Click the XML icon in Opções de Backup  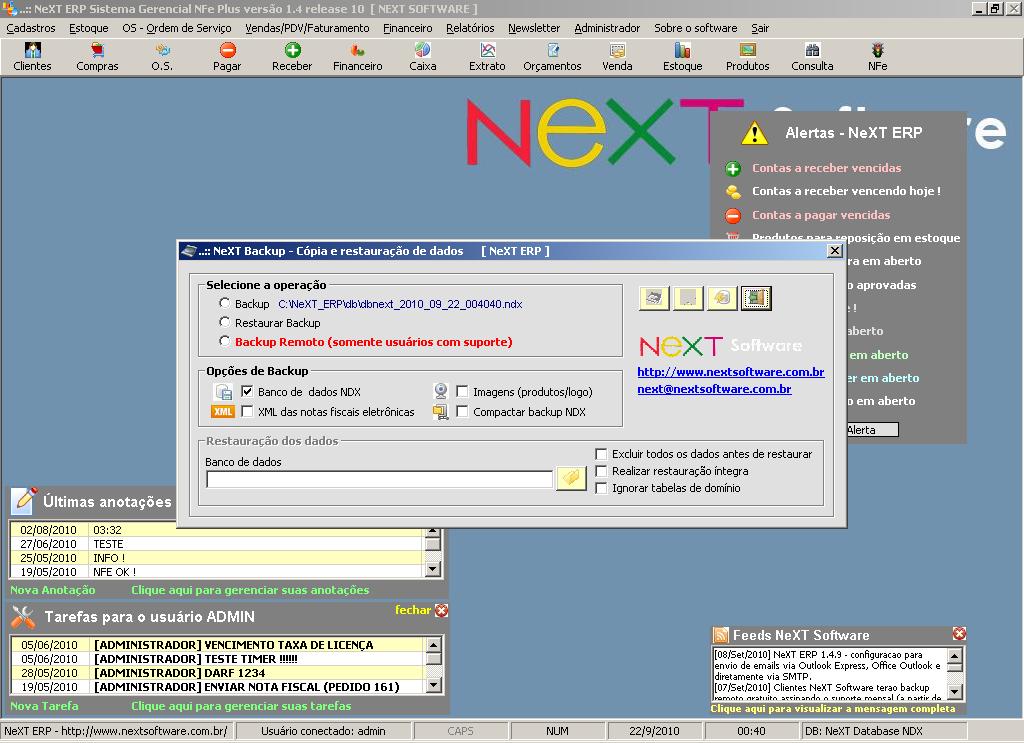[x=223, y=411]
